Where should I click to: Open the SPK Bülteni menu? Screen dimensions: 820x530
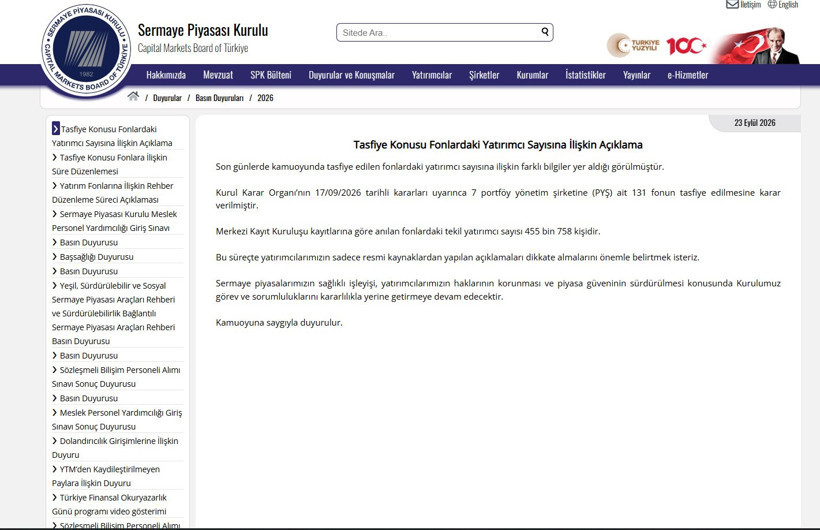pyautogui.click(x=271, y=75)
